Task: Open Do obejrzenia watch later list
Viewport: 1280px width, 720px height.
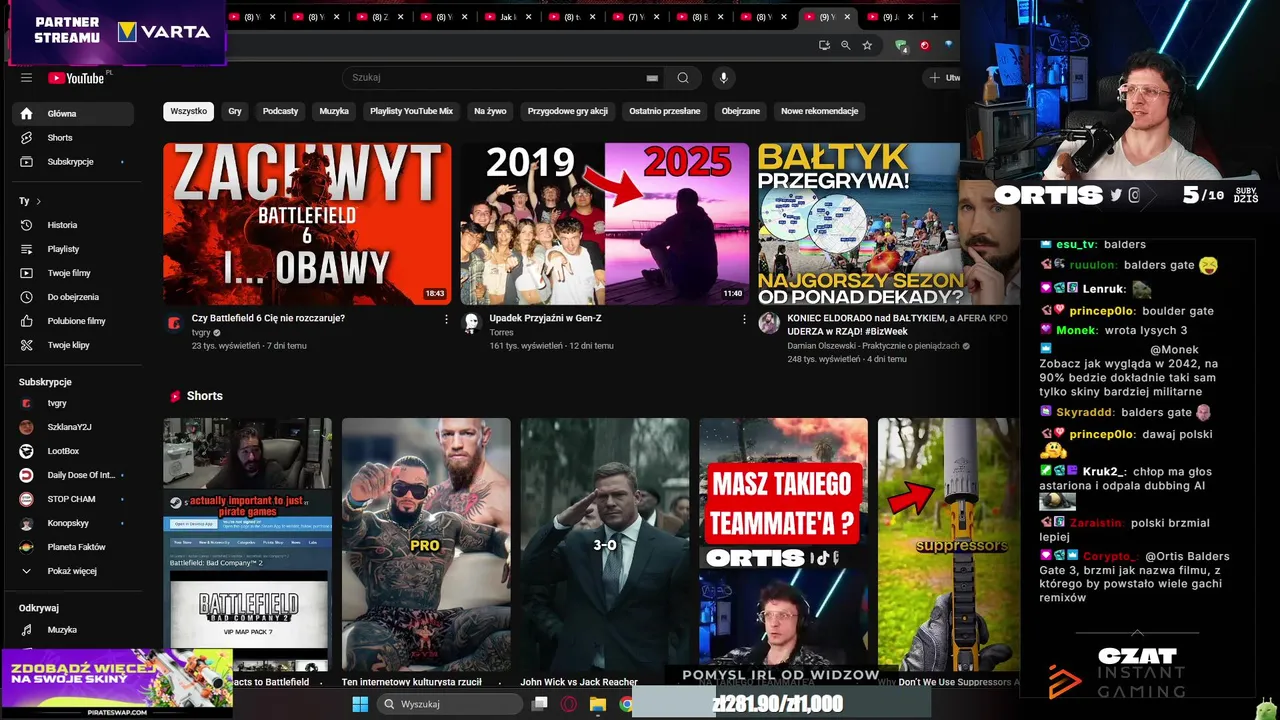Action: pos(73,297)
